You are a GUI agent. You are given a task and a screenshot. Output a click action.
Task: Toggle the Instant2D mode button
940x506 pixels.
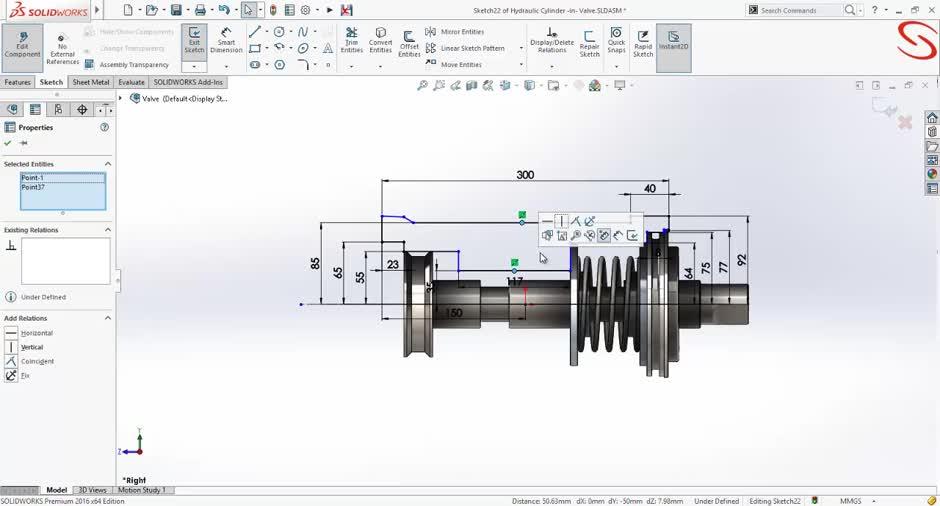click(673, 40)
